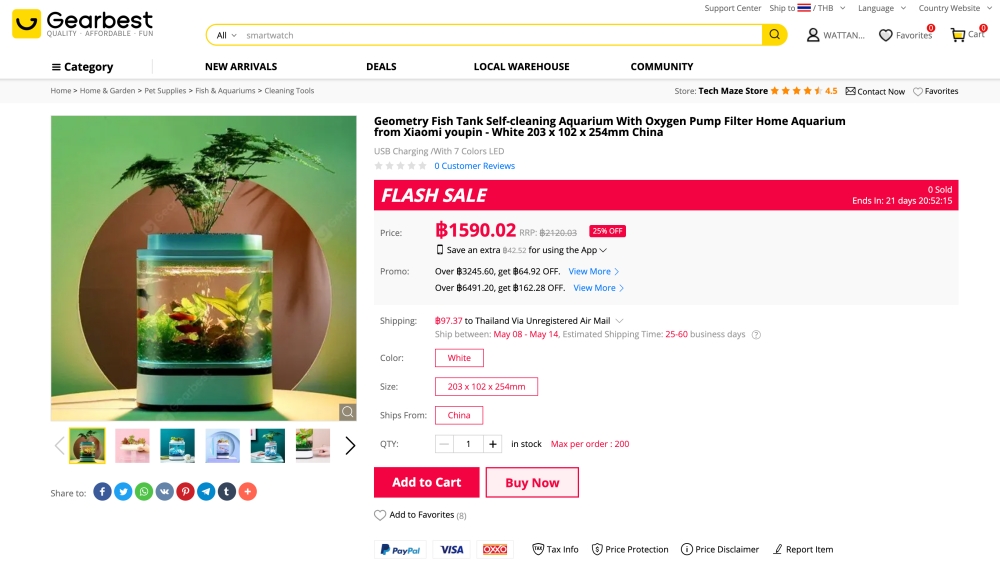Expand the shipping method dropdown
The height and width of the screenshot is (572, 1000).
coord(620,321)
